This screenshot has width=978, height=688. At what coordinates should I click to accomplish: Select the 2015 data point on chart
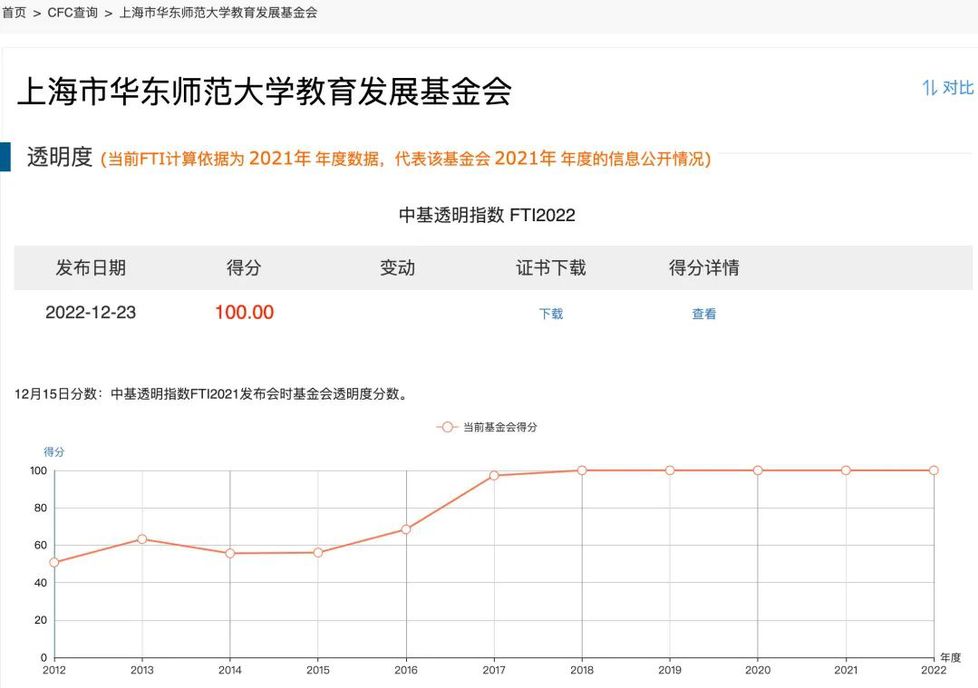coord(318,553)
